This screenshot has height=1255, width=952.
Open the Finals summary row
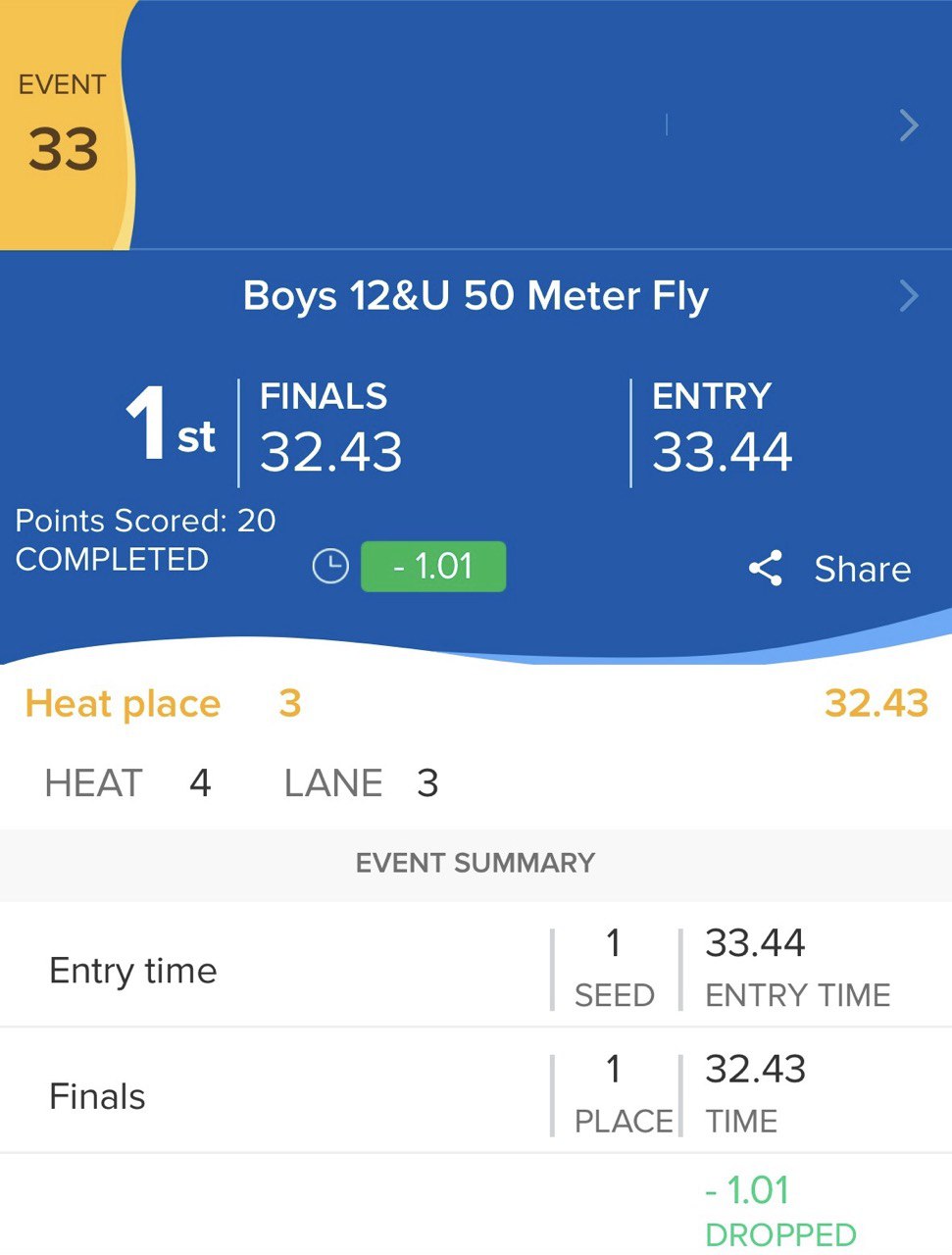[97, 1095]
